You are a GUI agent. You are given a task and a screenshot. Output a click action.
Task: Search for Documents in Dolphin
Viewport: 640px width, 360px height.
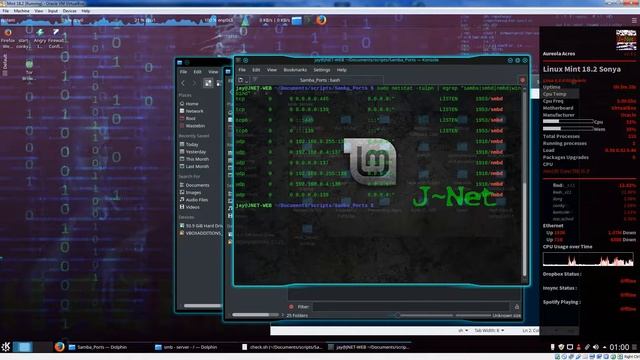click(x=194, y=185)
